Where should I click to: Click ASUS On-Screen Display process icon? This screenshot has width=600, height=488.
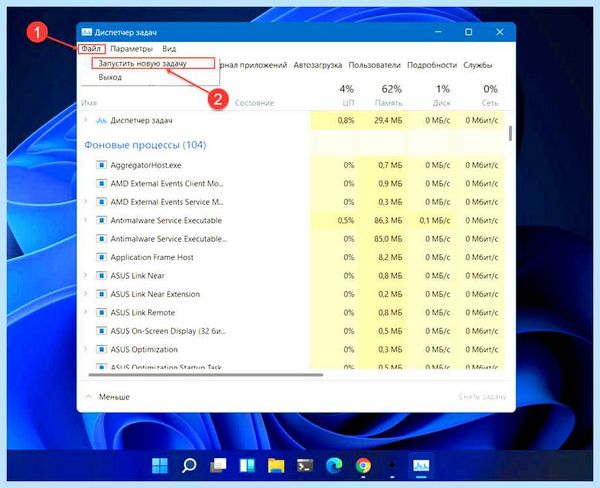[101, 331]
